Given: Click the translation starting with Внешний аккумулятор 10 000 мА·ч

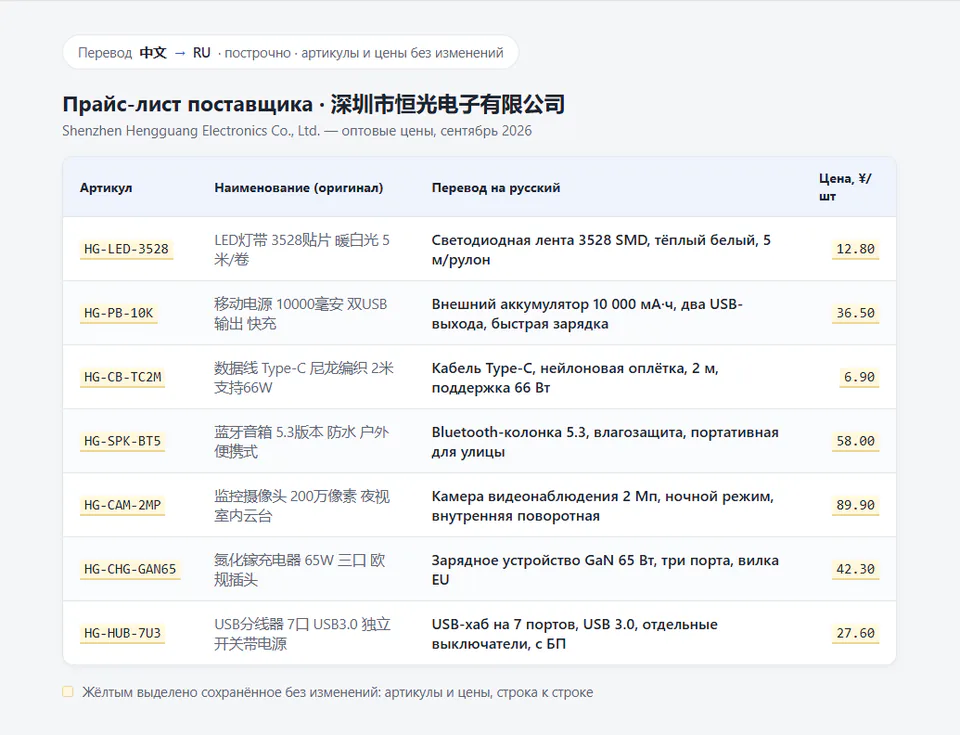Looking at the screenshot, I should point(587,314).
